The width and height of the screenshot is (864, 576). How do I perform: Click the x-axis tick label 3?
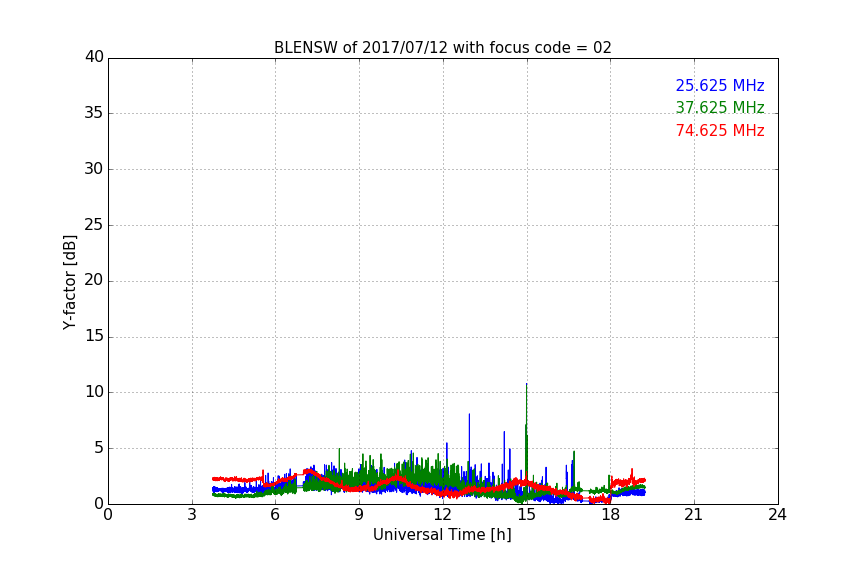click(192, 515)
